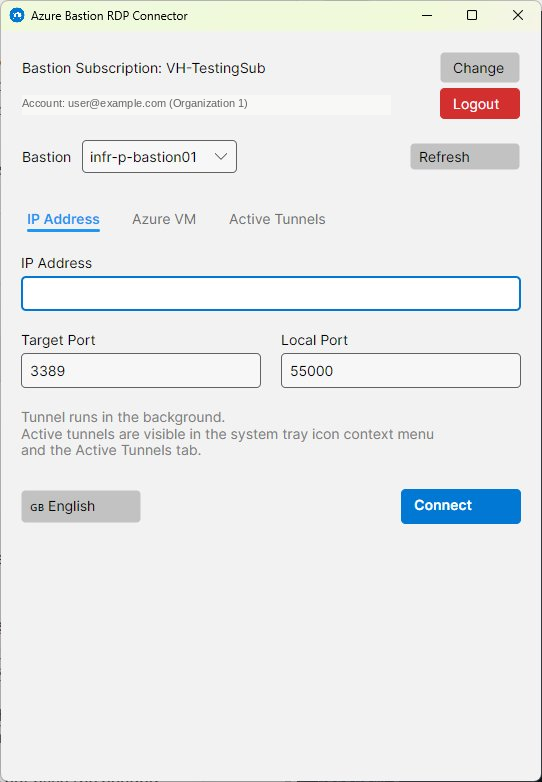Start the tunnel with the Connect button
Screen dimensions: 542x782
pyautogui.click(x=461, y=506)
